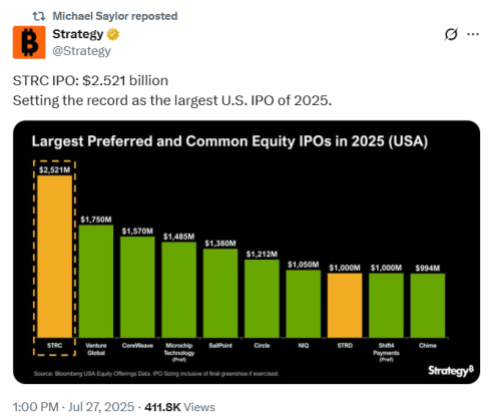Viewport: 494px width, 420px height.
Task: Click the repost arrows icon
Action: pos(39,16)
